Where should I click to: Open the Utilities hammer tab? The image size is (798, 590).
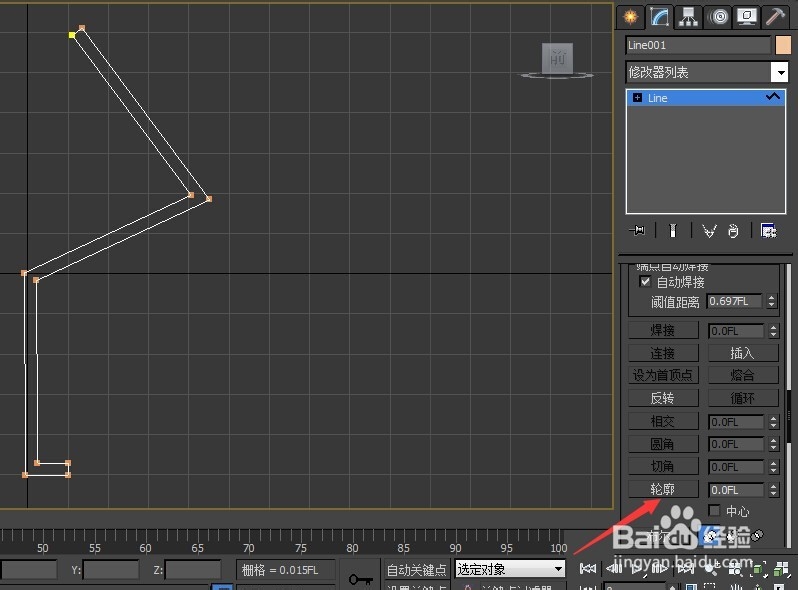[x=775, y=17]
